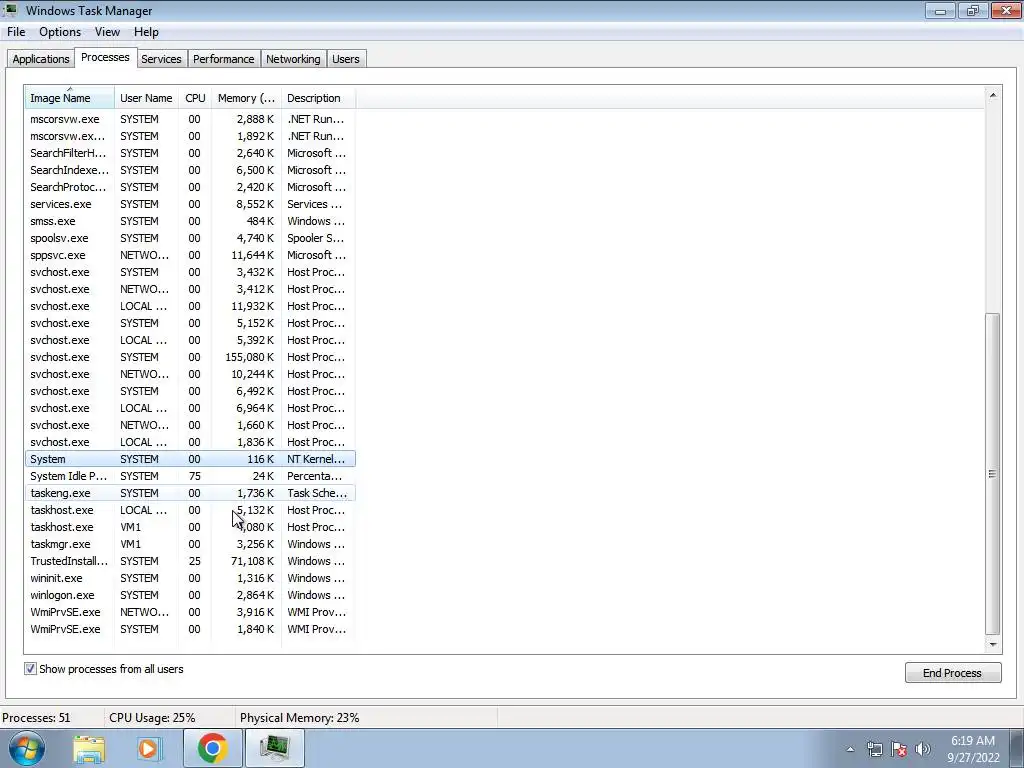Sort by Image Name column header
Image resolution: width=1024 pixels, height=768 pixels.
[x=70, y=98]
